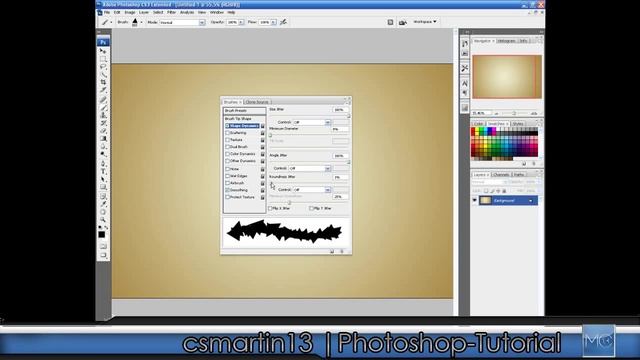Screen dimensions: 640x360
Task: Switch to the Clone Source tab
Action: point(258,102)
